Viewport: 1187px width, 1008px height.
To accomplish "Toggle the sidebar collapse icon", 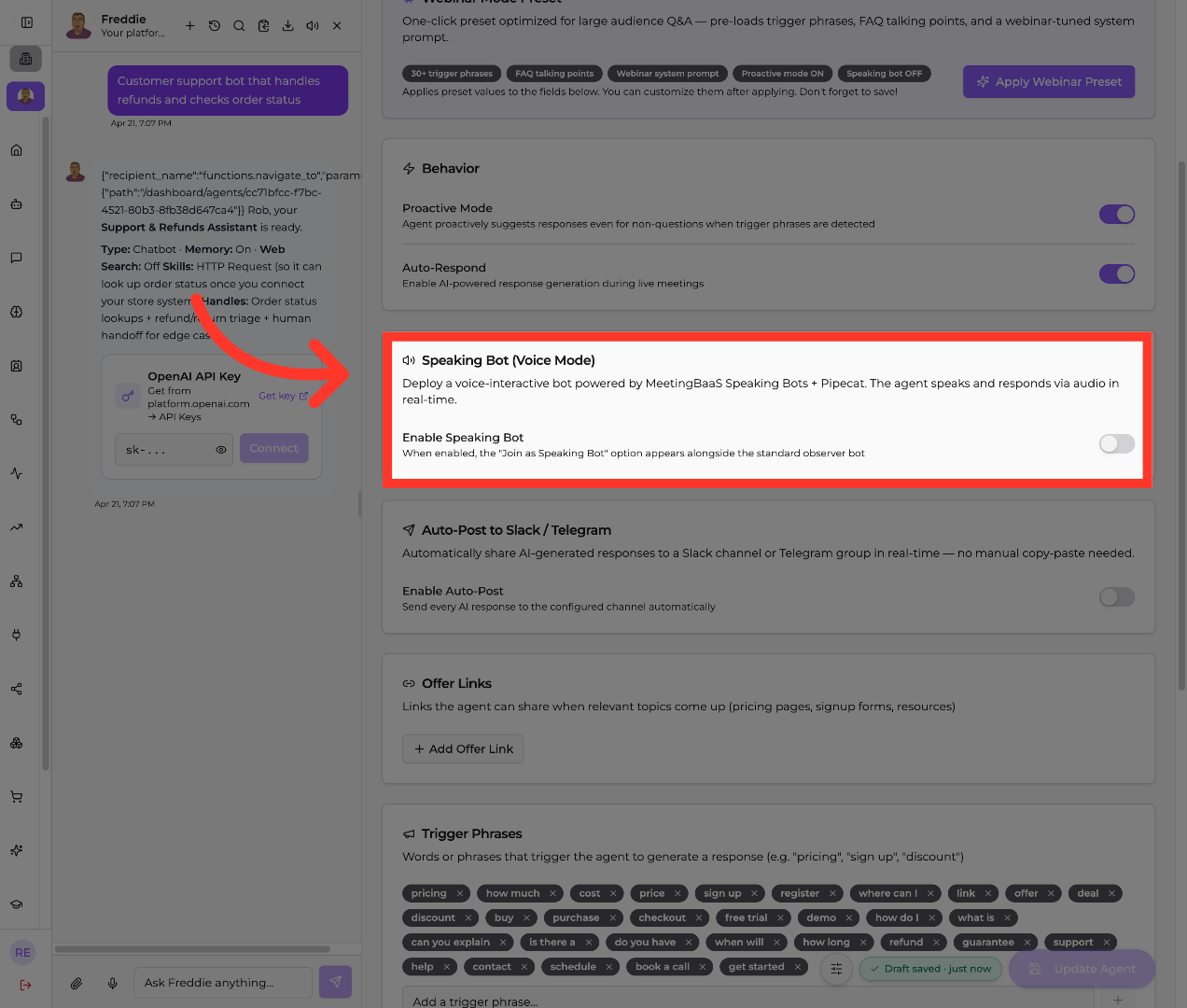I will 26,22.
